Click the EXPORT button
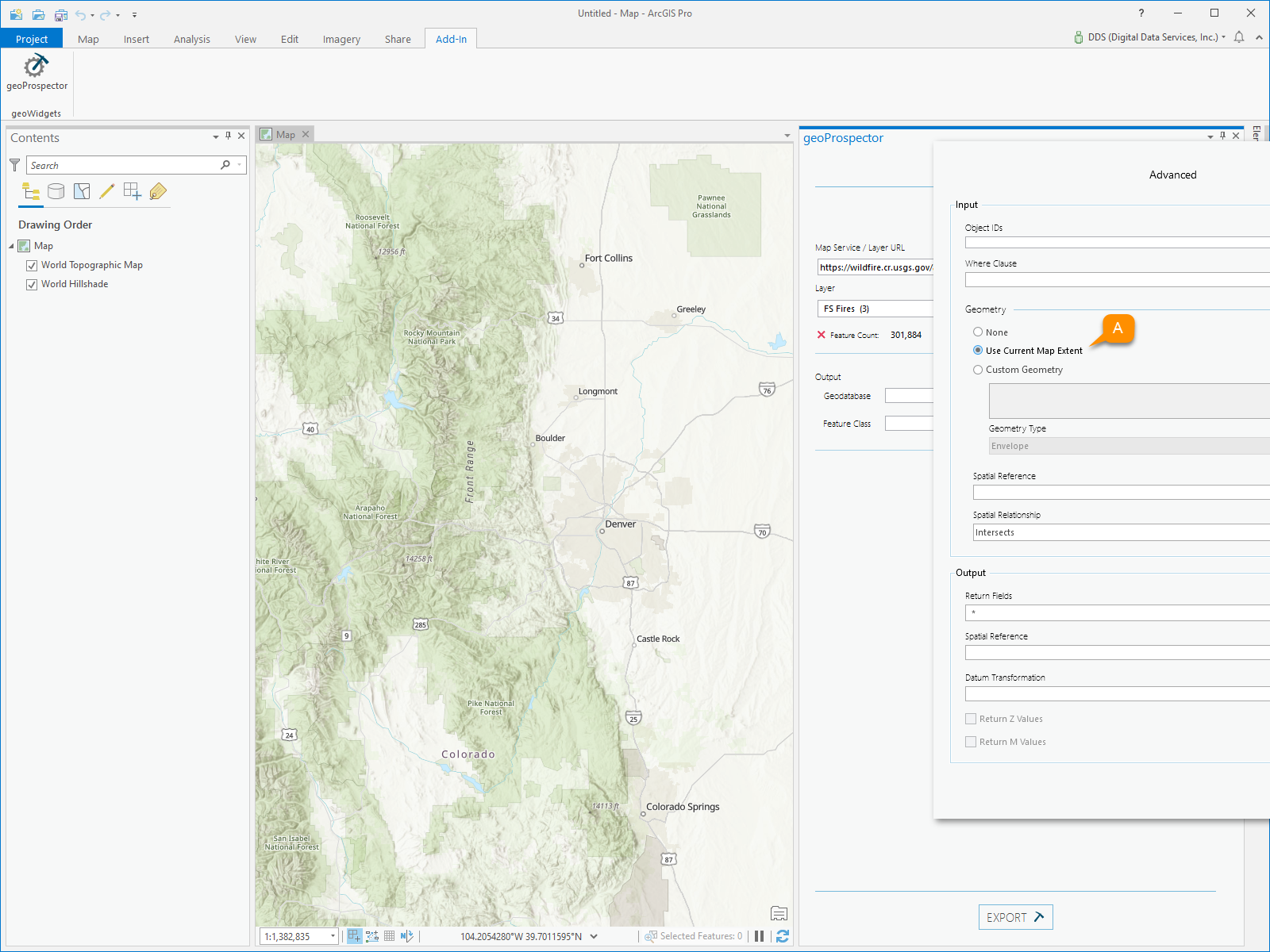 point(1015,917)
